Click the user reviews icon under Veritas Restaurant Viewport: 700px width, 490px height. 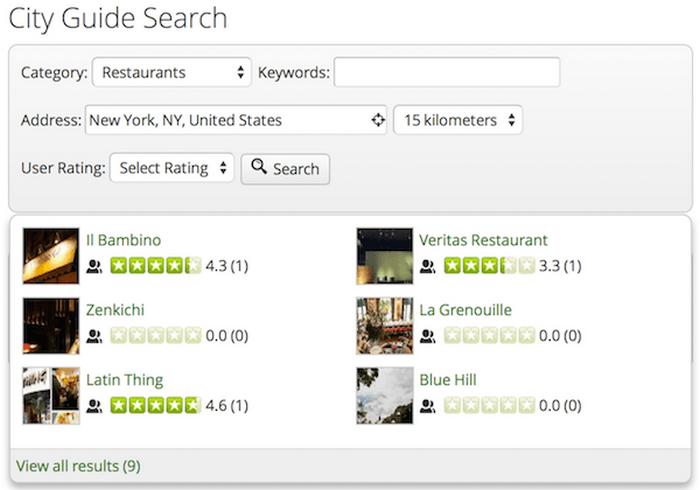pos(427,266)
